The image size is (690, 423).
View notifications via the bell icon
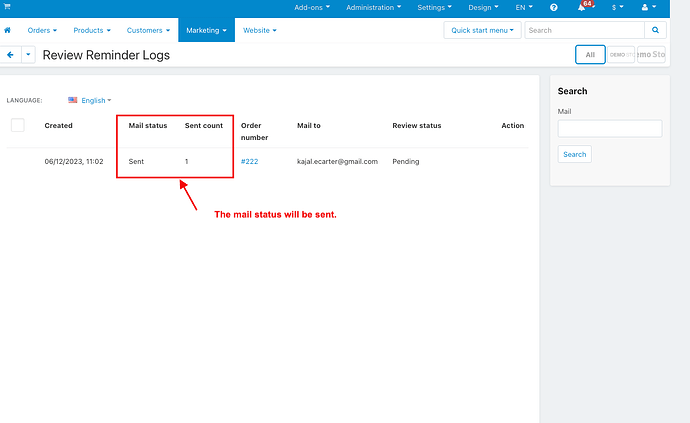point(582,7)
